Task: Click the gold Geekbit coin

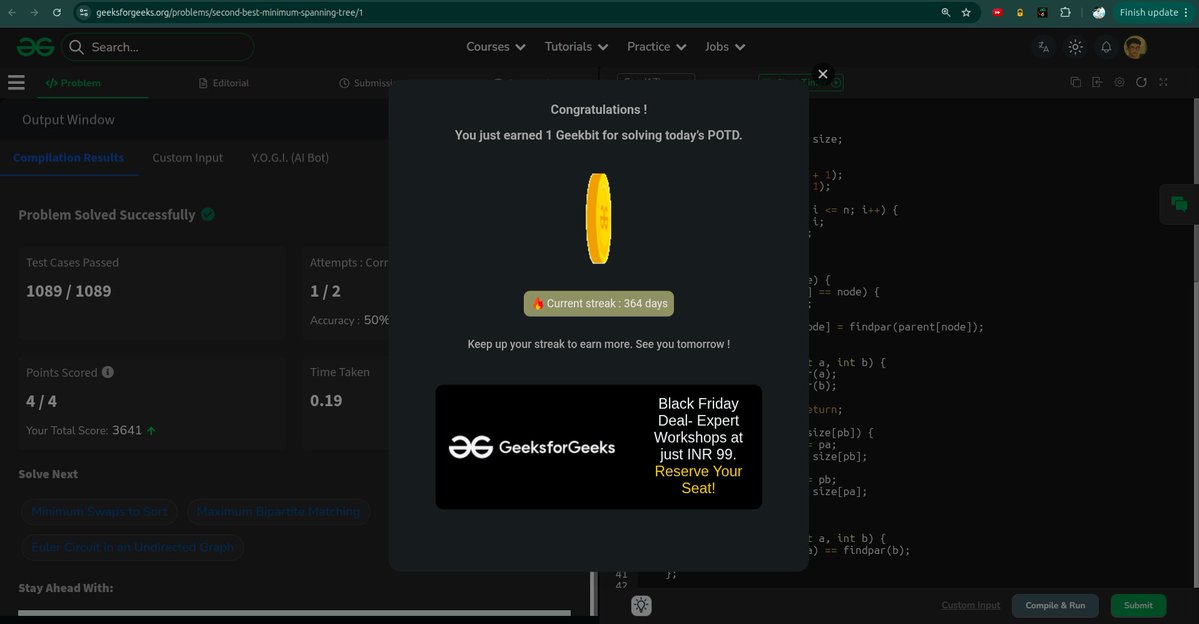Action: point(599,219)
